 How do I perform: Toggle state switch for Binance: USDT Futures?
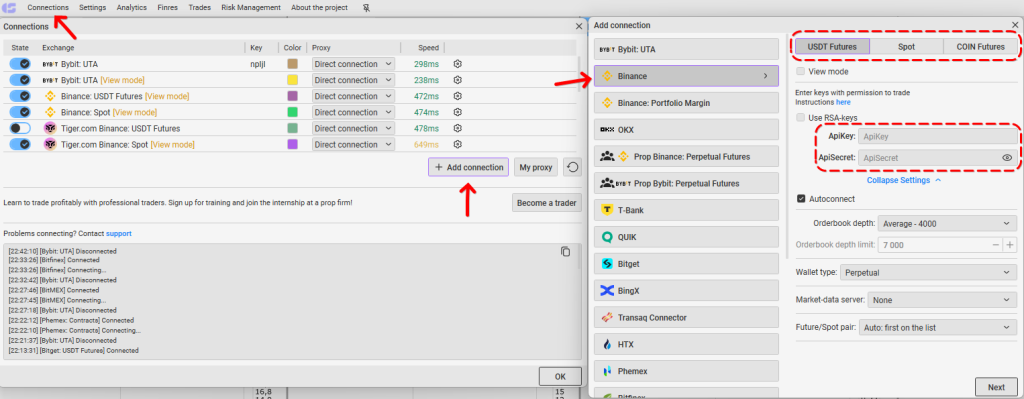(20, 96)
